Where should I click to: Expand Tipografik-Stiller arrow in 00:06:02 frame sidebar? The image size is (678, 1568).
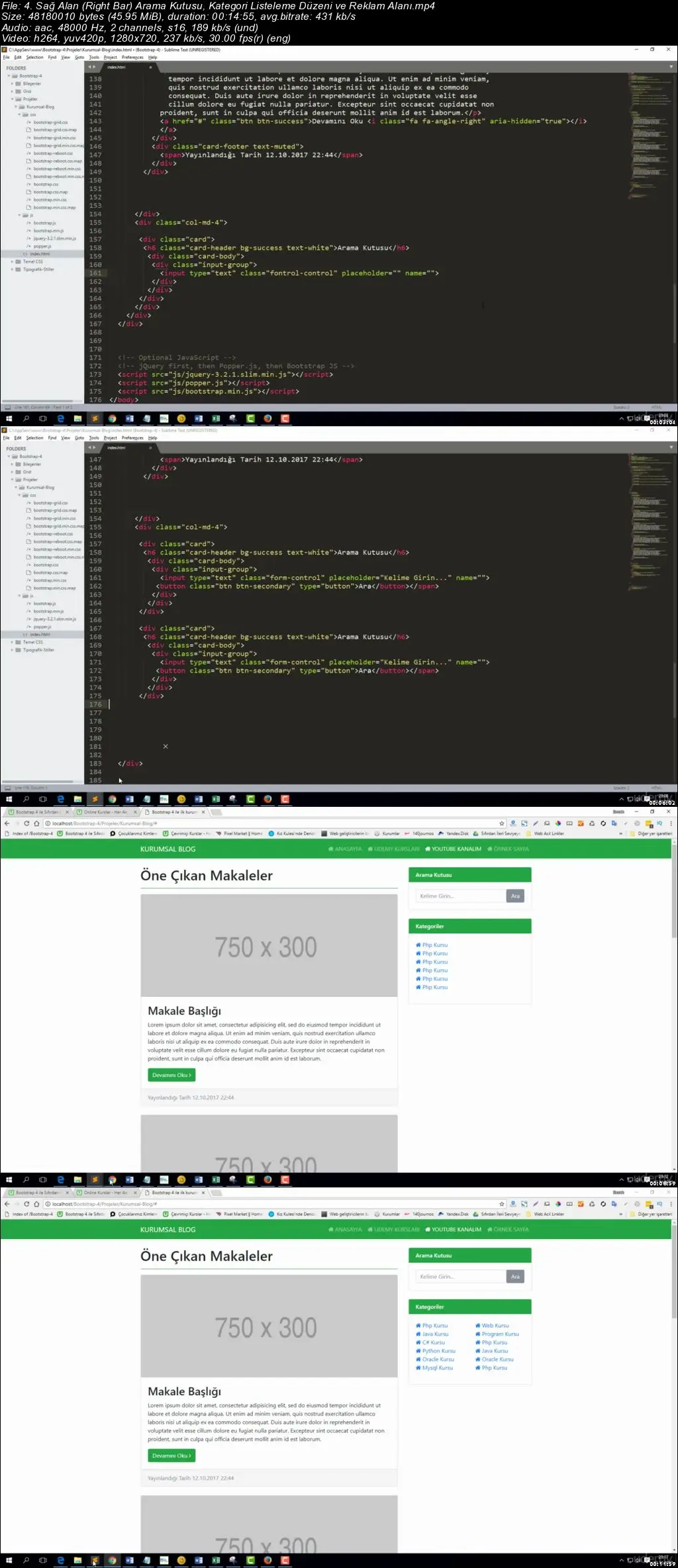pyautogui.click(x=13, y=650)
